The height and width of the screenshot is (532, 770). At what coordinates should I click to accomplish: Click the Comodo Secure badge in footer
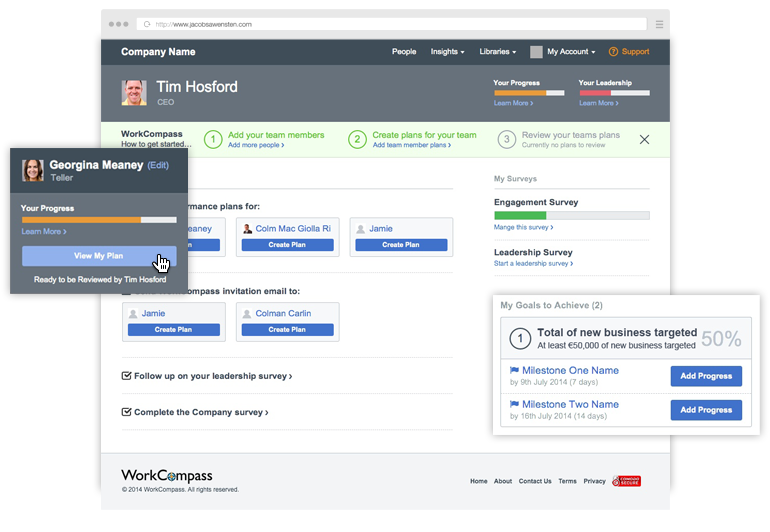(x=627, y=481)
